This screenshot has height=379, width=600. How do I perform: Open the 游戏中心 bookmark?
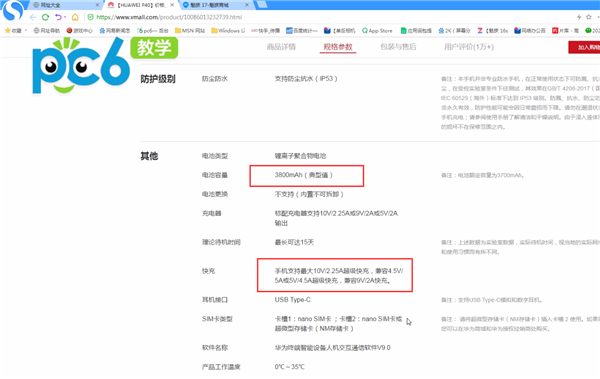coord(79,31)
